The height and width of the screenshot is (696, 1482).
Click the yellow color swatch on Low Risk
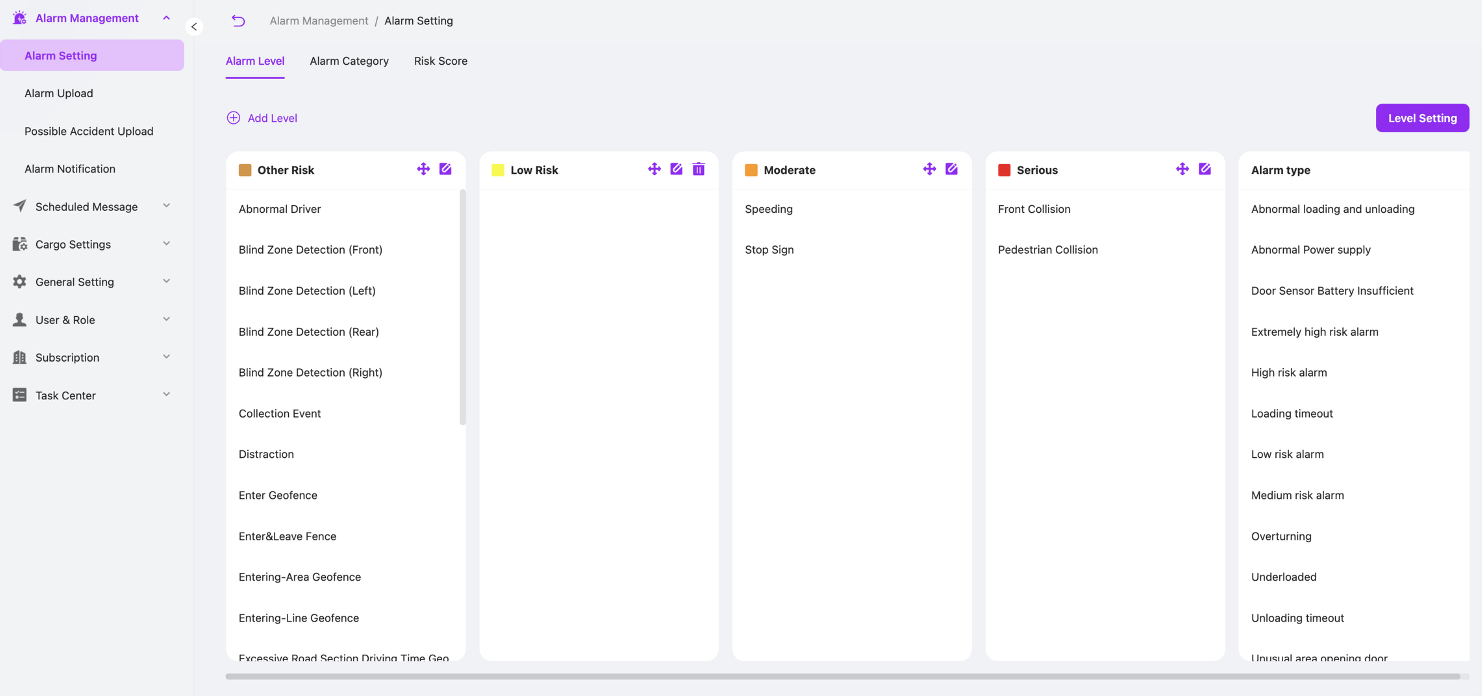pos(497,170)
